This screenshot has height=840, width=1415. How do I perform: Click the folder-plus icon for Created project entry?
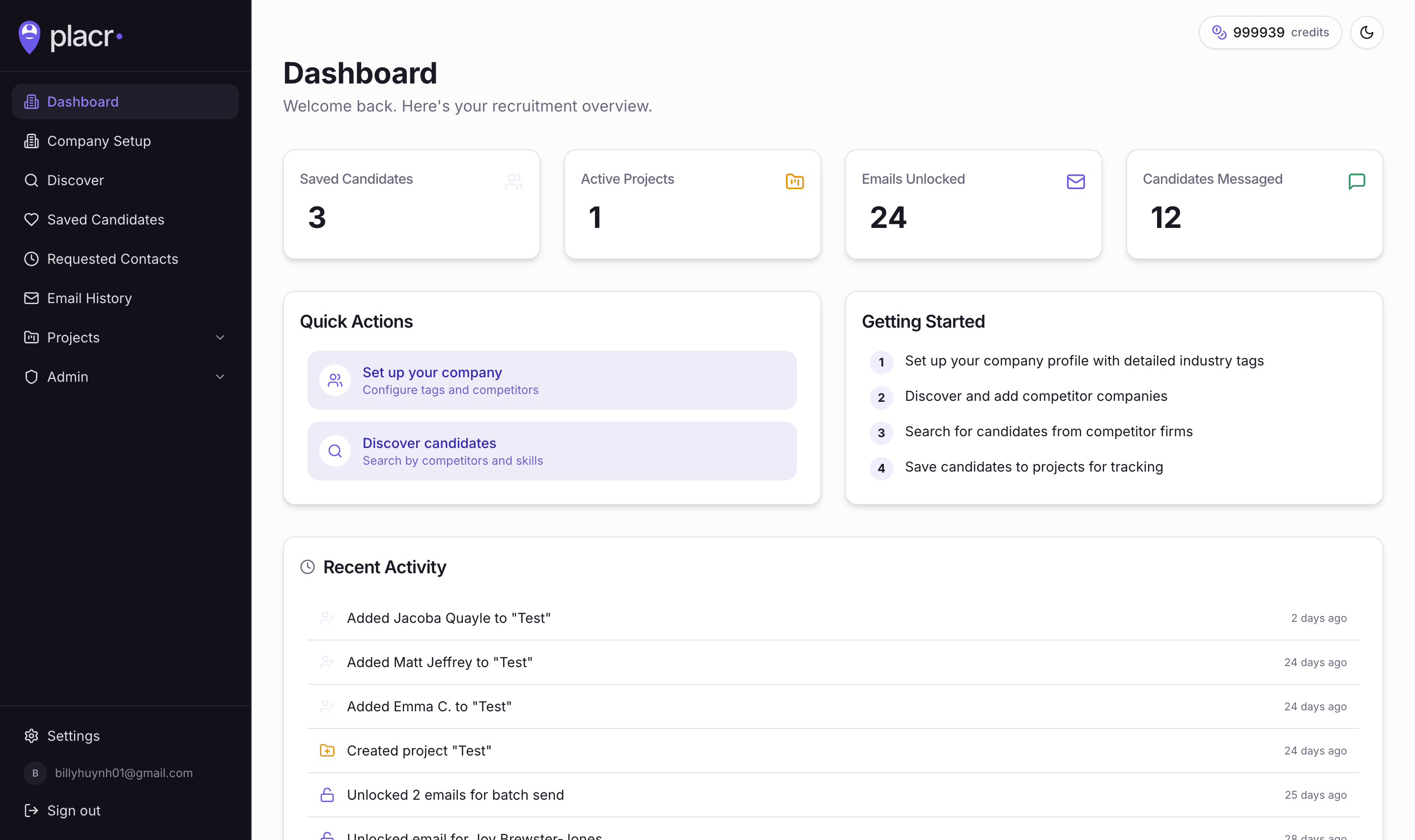(327, 751)
